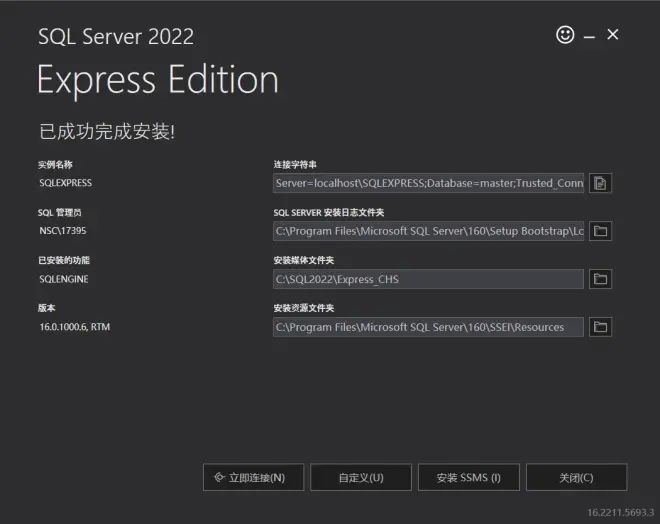Click the NSC\17395 administrator value
The width and height of the screenshot is (660, 524).
click(x=63, y=231)
